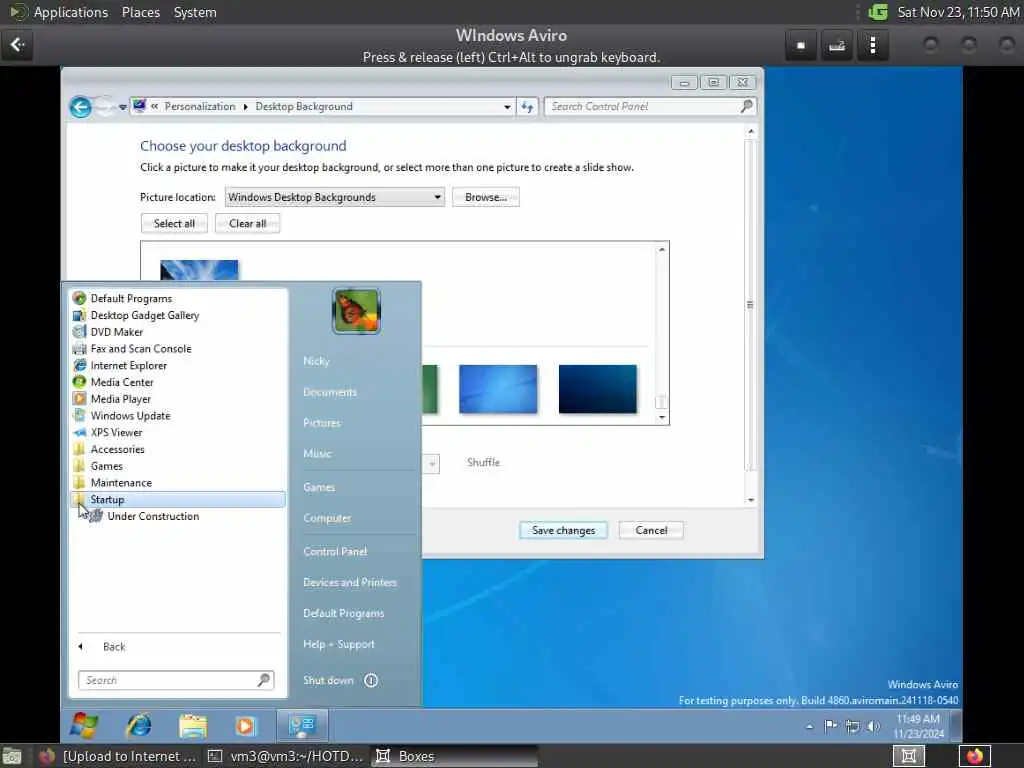Open Pictures from the Start menu
1024x768 pixels.
pos(322,423)
